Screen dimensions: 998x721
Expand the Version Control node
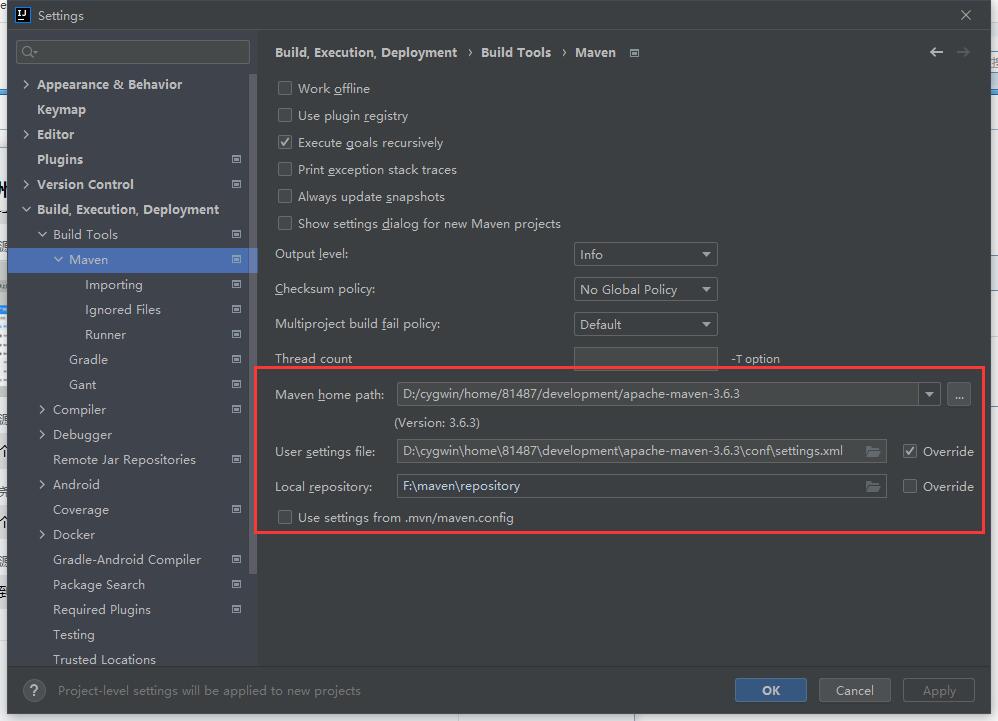pyautogui.click(x=25, y=184)
